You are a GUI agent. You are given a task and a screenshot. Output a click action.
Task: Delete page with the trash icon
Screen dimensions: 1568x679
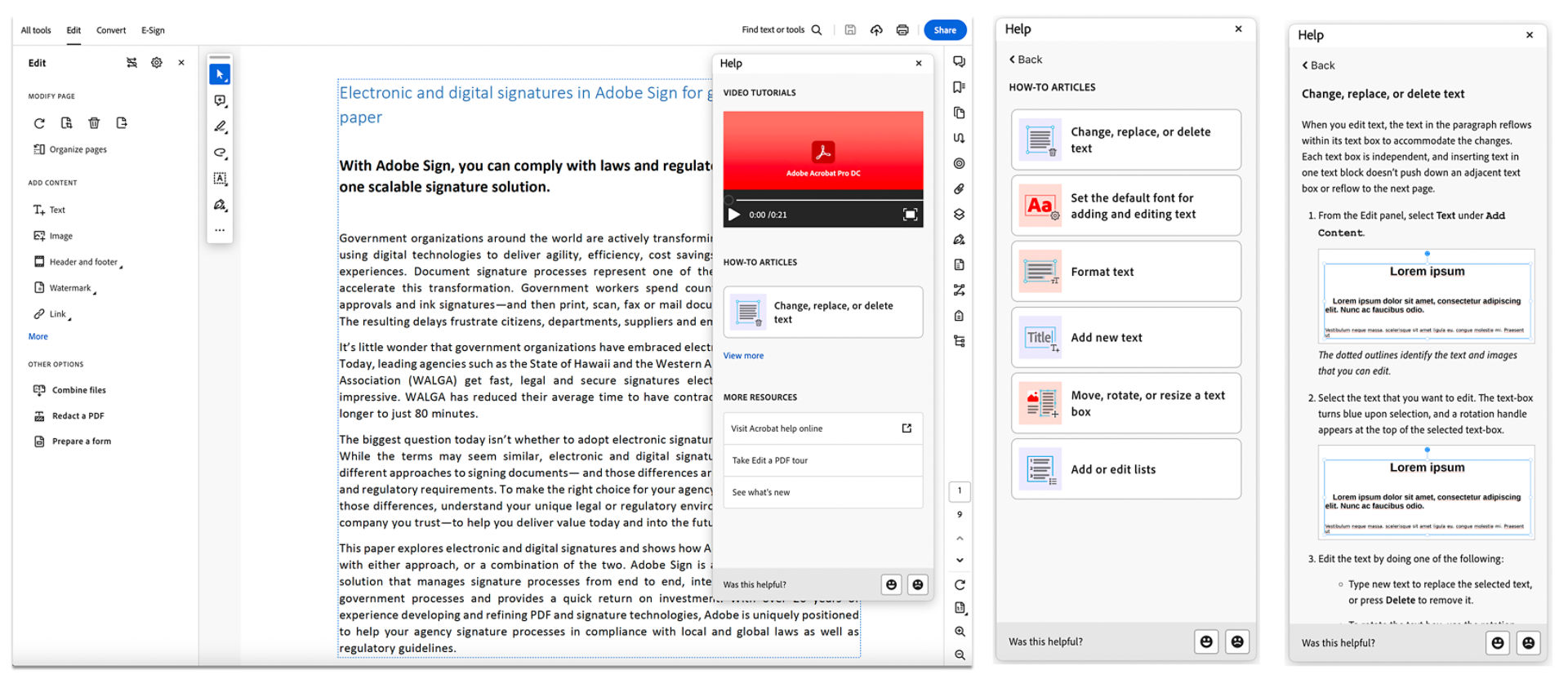[x=94, y=123]
